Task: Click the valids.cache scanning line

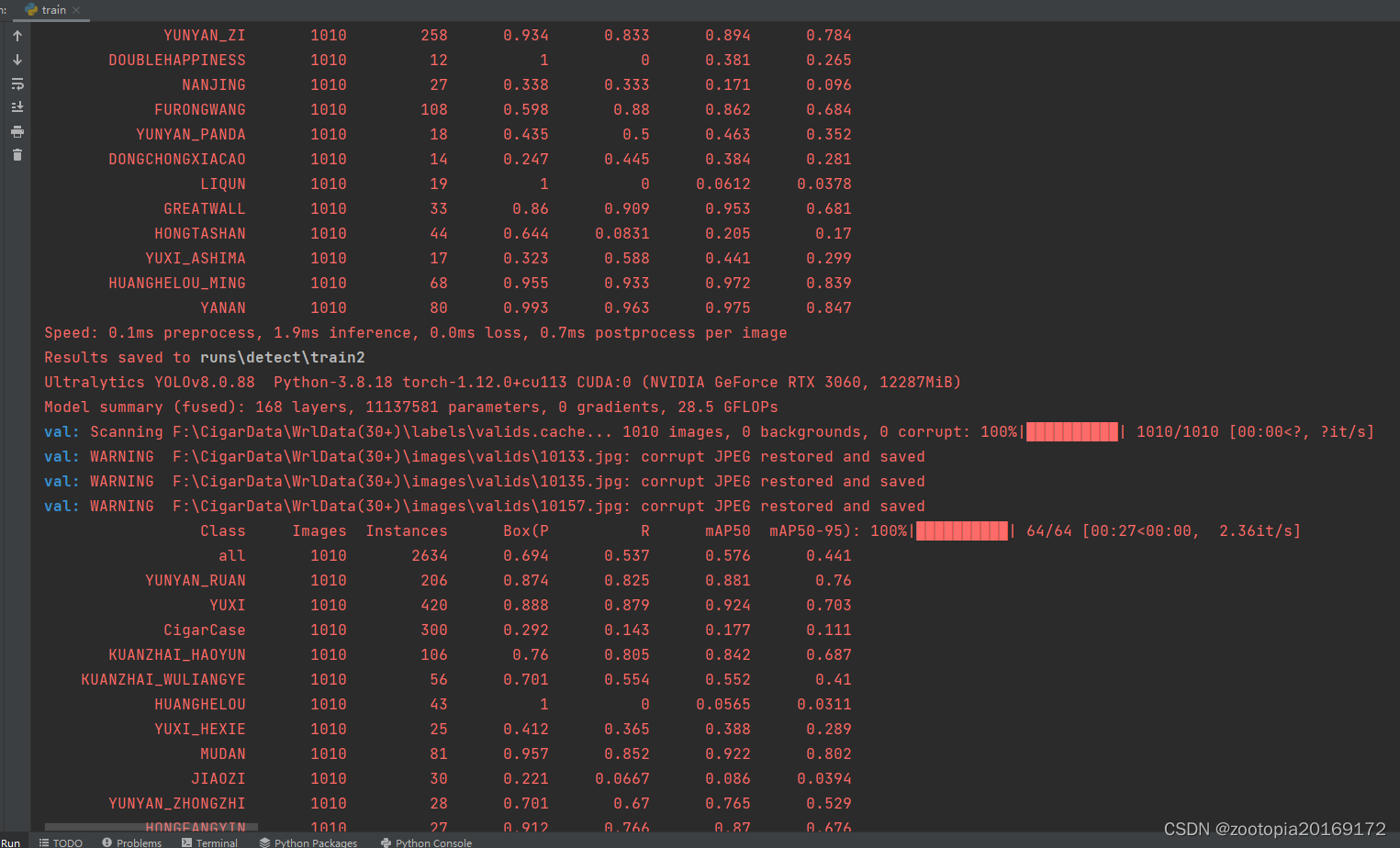Action: pos(709,431)
